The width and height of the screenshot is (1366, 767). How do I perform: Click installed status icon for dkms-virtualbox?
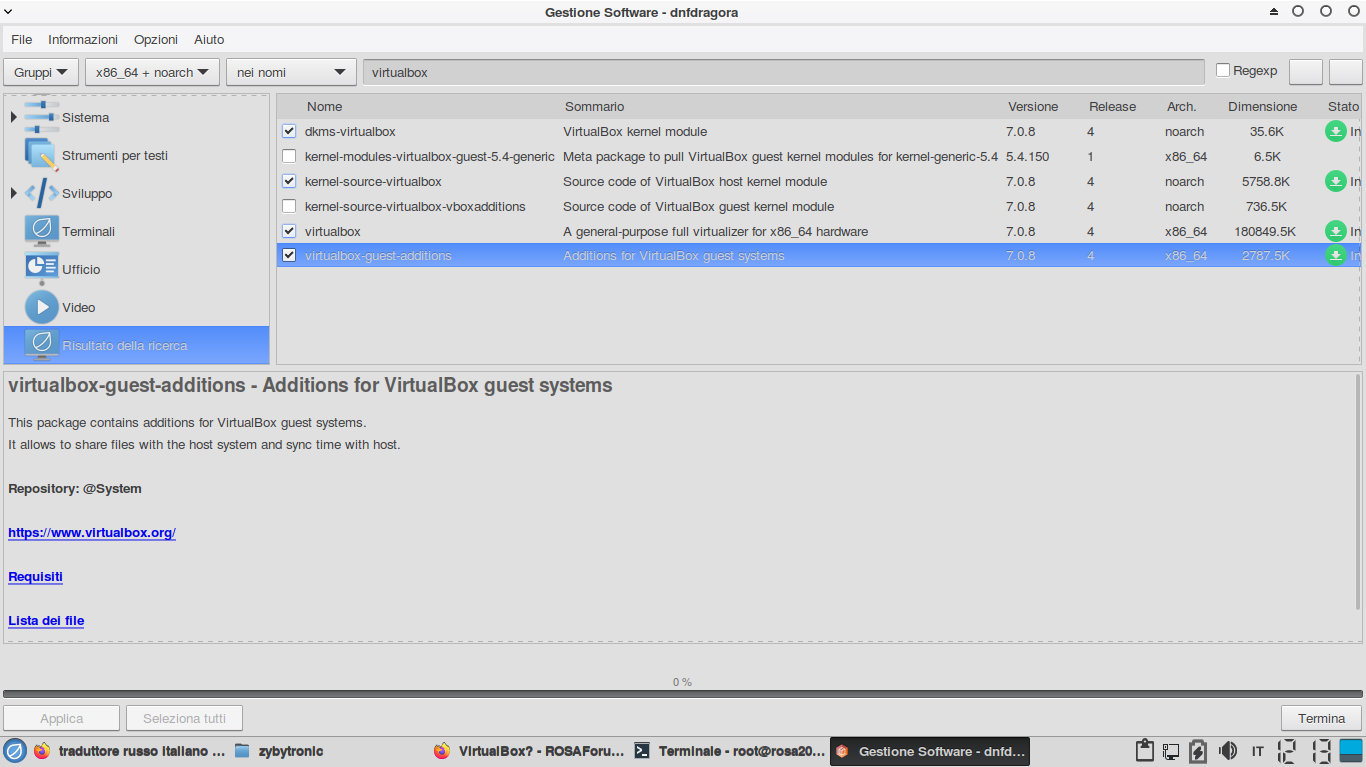coord(1335,131)
